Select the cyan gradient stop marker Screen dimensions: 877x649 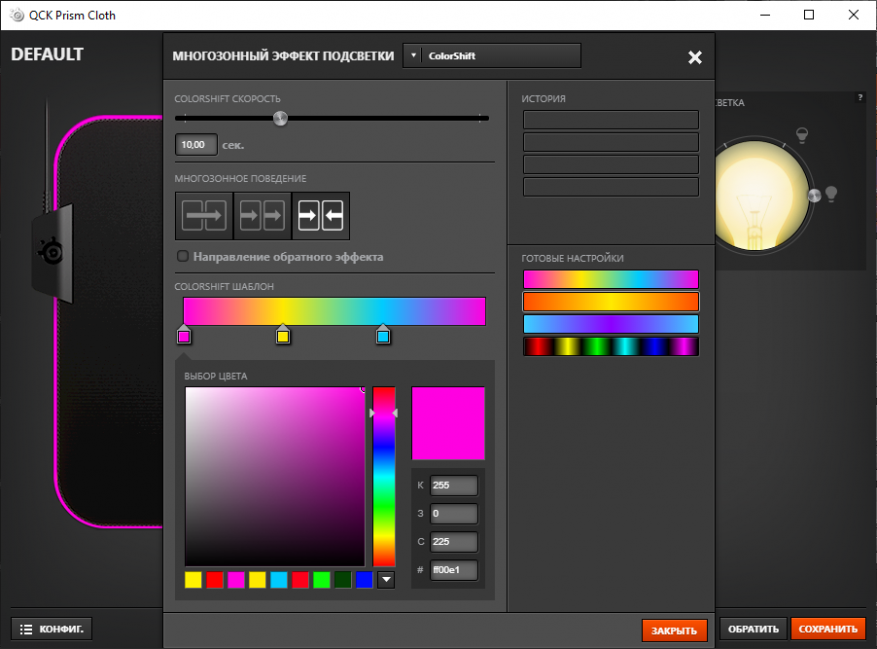click(383, 335)
